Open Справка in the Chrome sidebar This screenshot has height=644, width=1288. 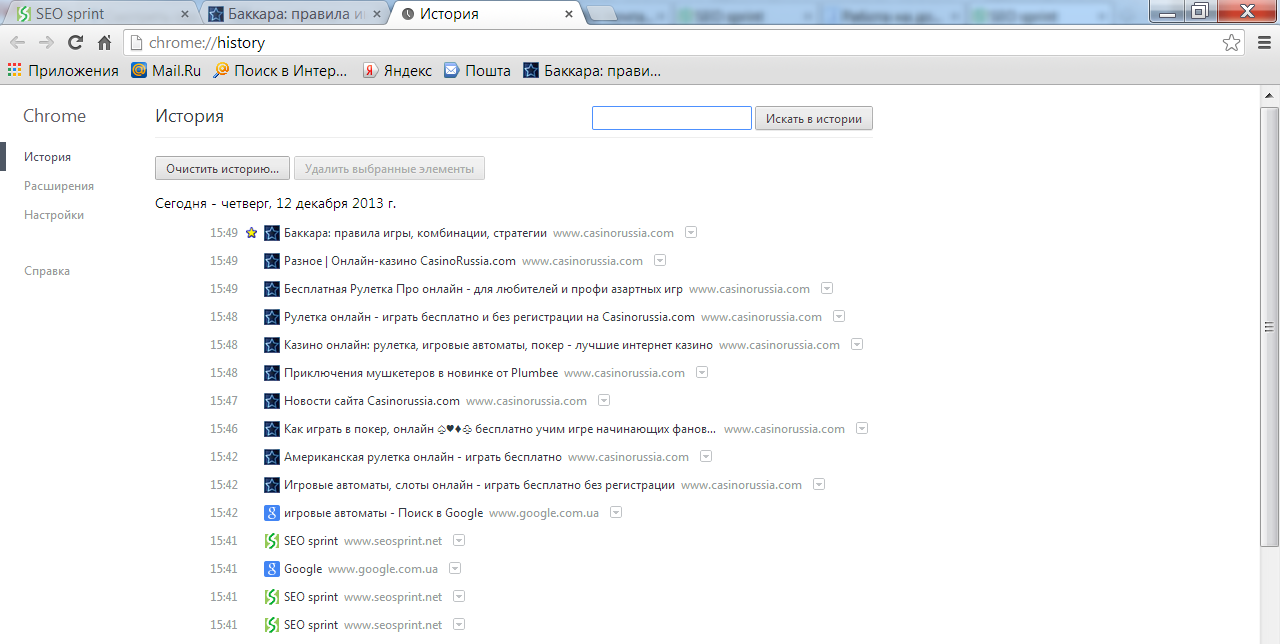pyautogui.click(x=47, y=271)
